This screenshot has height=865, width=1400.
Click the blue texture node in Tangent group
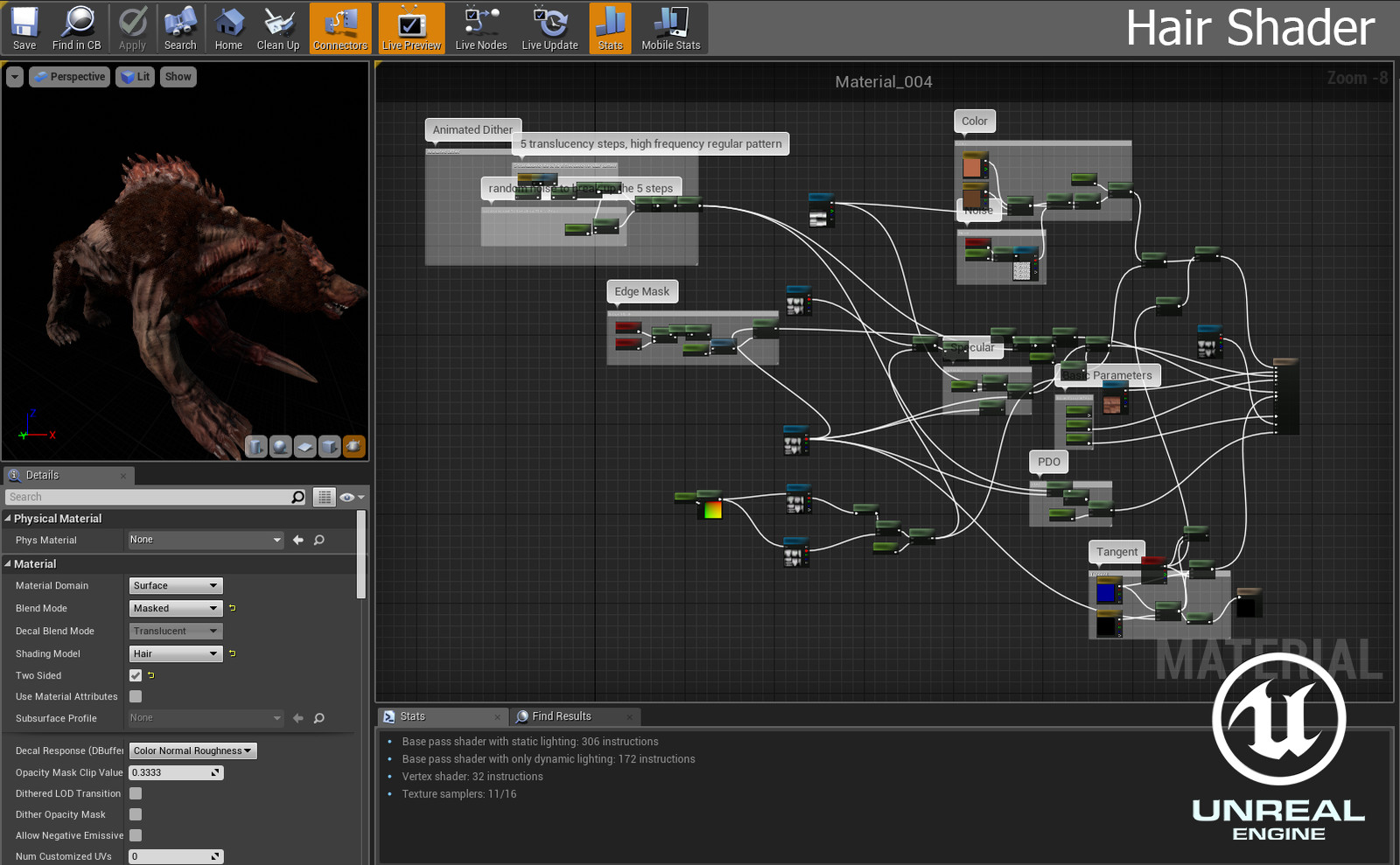[1107, 593]
